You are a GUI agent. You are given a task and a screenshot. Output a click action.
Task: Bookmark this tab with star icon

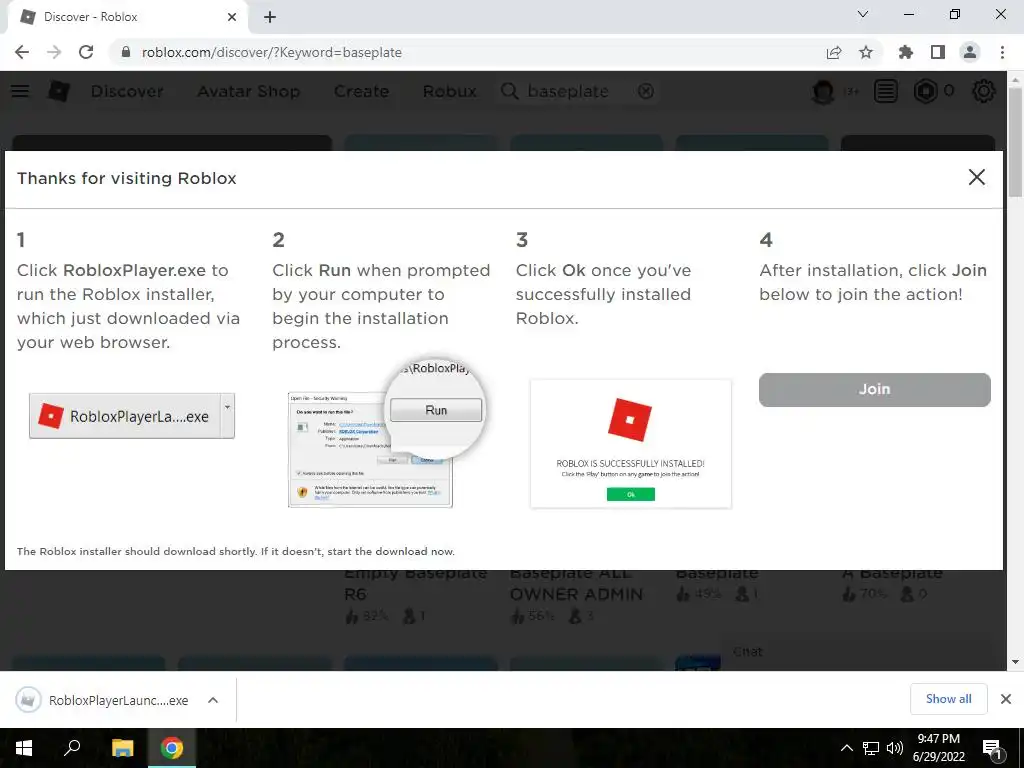(x=866, y=52)
